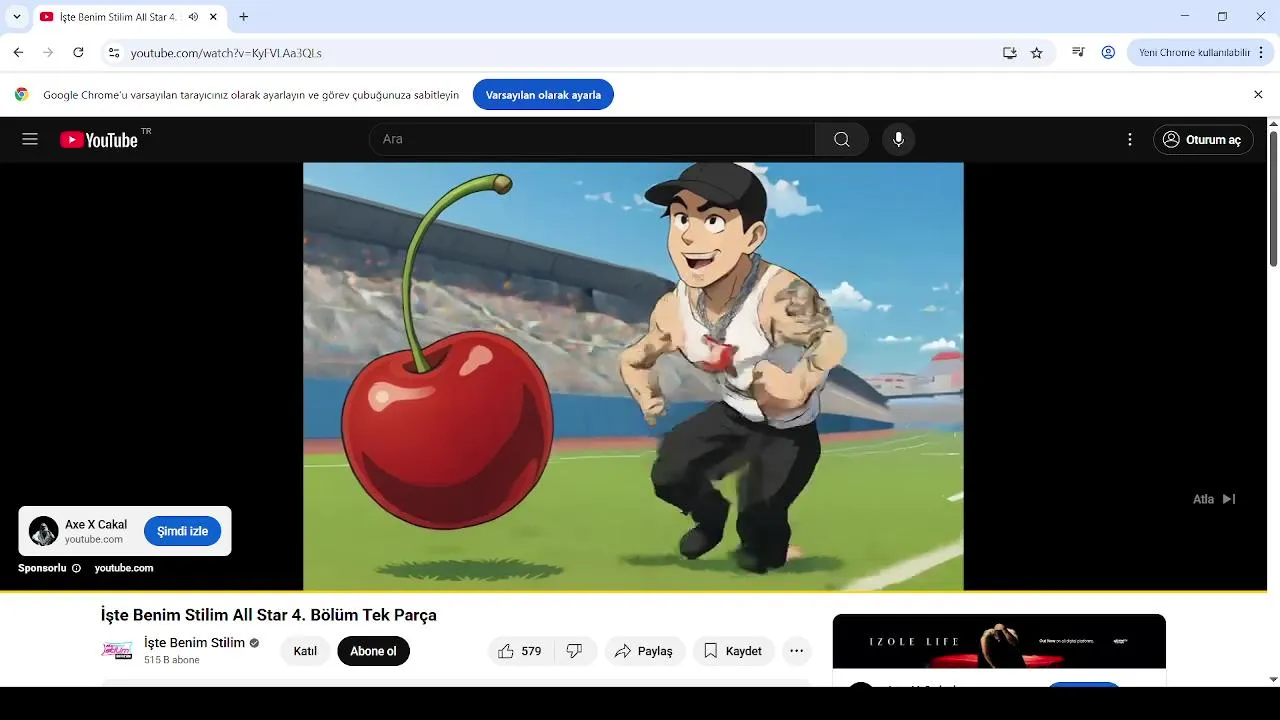Type in the Ara search field
The height and width of the screenshot is (720, 1280).
(x=592, y=140)
